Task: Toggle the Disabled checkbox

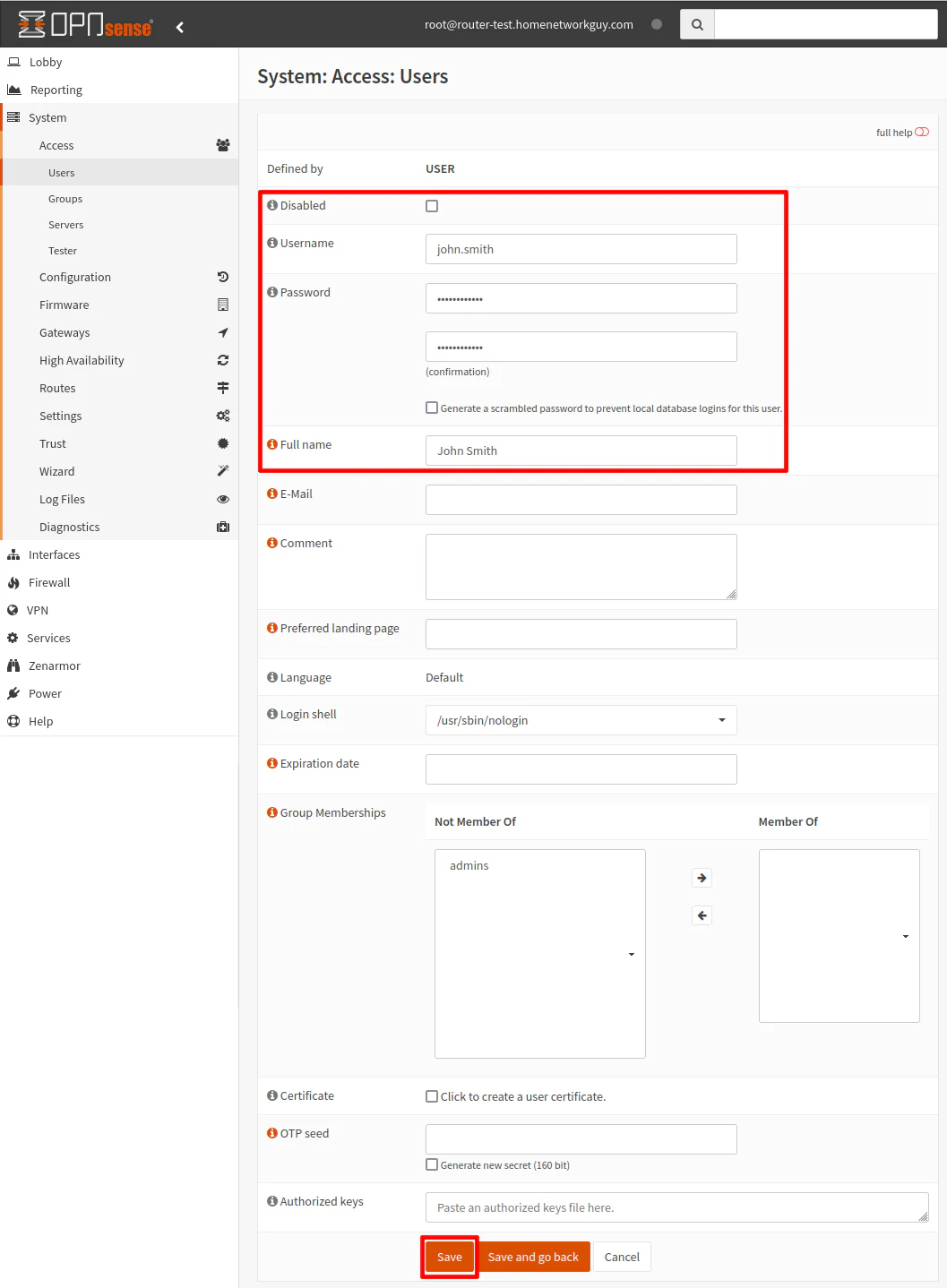Action: point(432,206)
